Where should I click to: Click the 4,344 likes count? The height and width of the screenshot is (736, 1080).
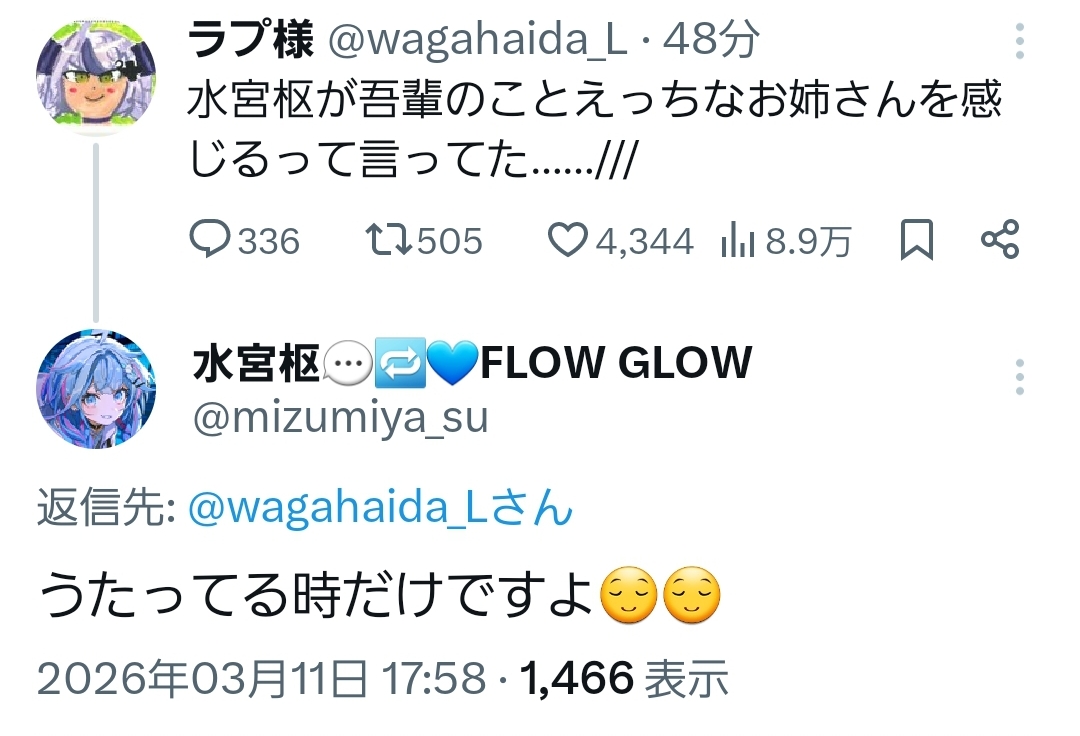coord(644,241)
